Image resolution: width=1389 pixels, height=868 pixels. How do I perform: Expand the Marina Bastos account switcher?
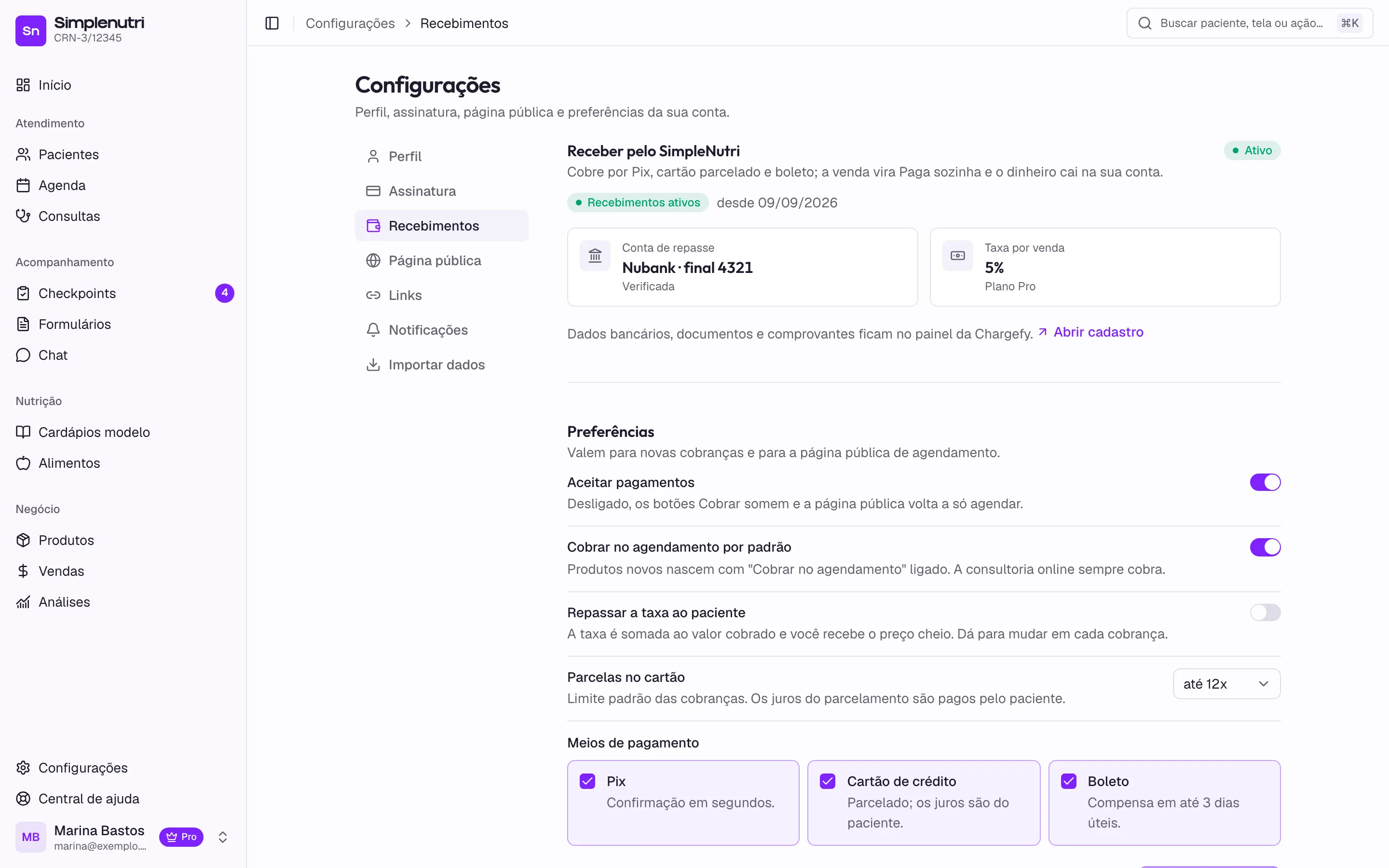(223, 837)
